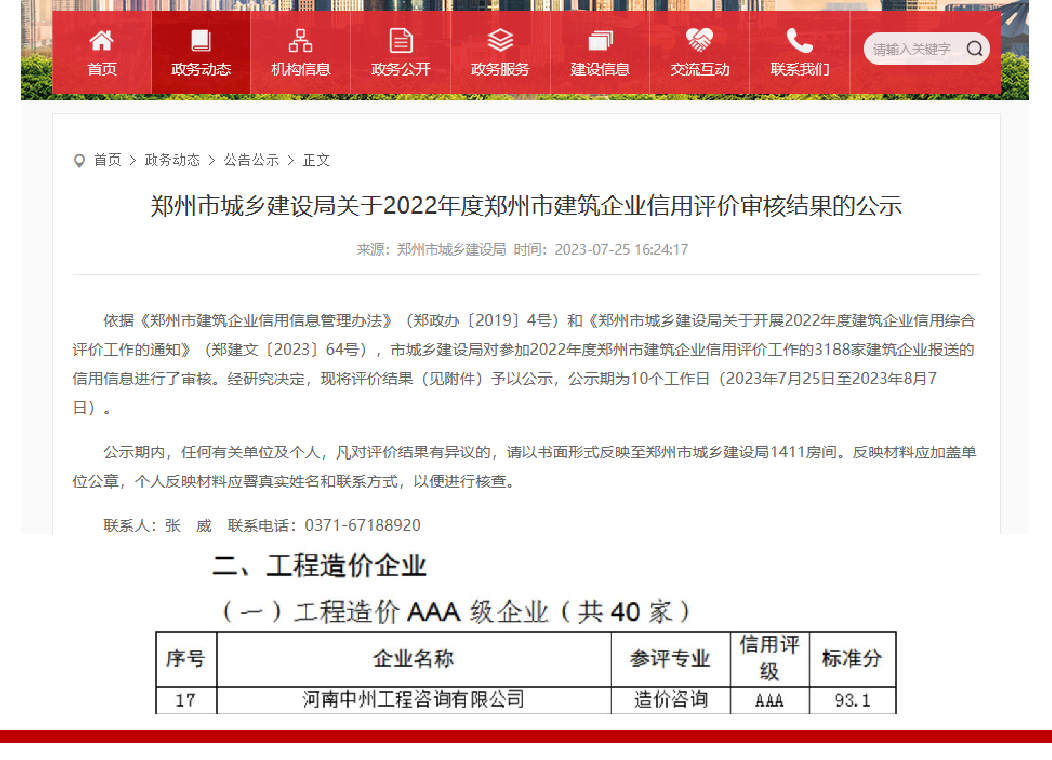Click 正文 at the breadcrumb end
This screenshot has height=760, width=1052.
click(x=316, y=160)
